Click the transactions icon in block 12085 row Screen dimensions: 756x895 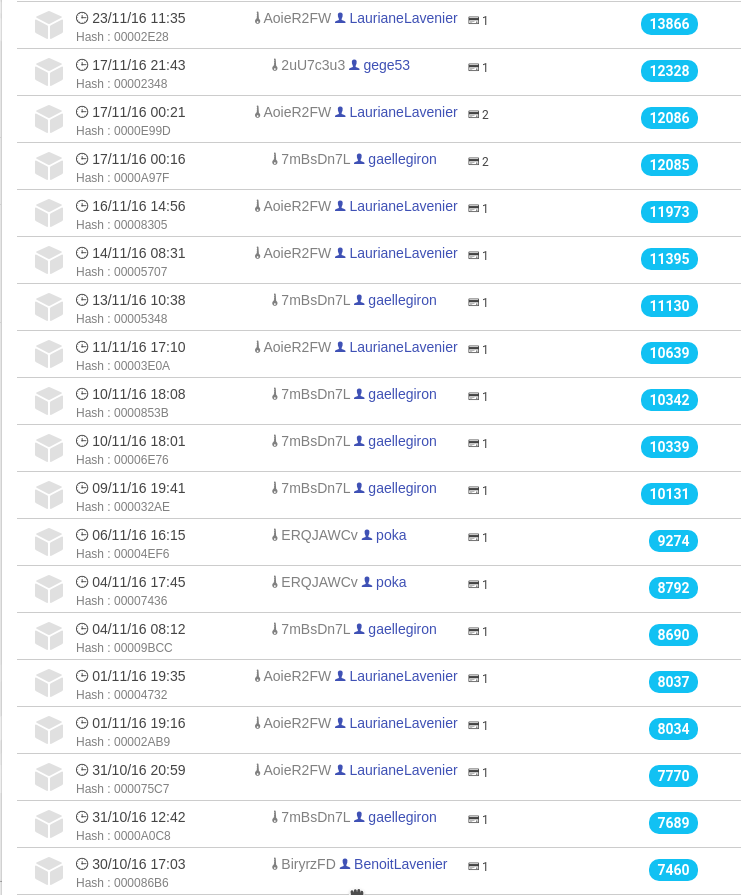[x=473, y=162]
